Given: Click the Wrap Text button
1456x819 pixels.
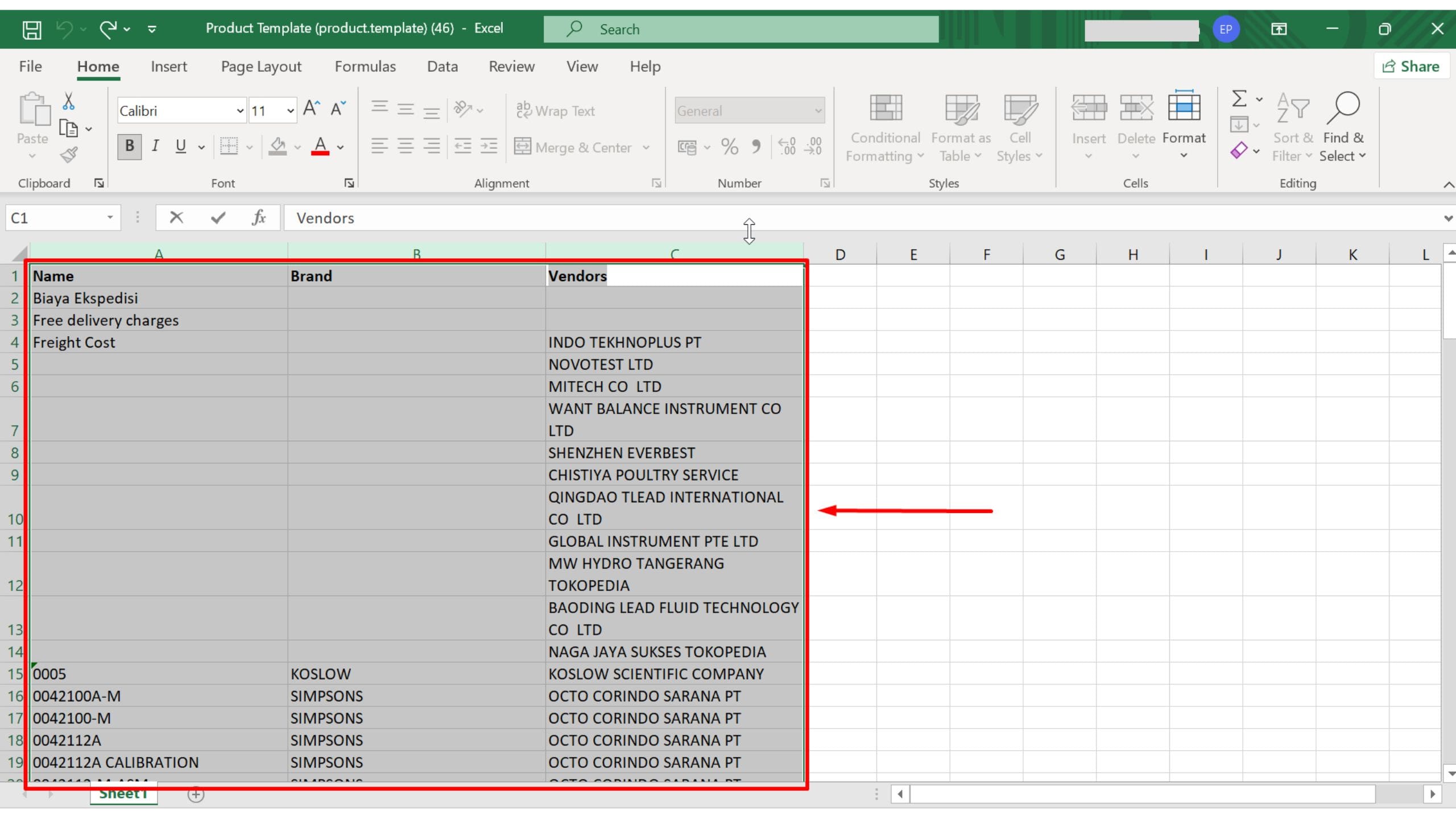Looking at the screenshot, I should (555, 111).
